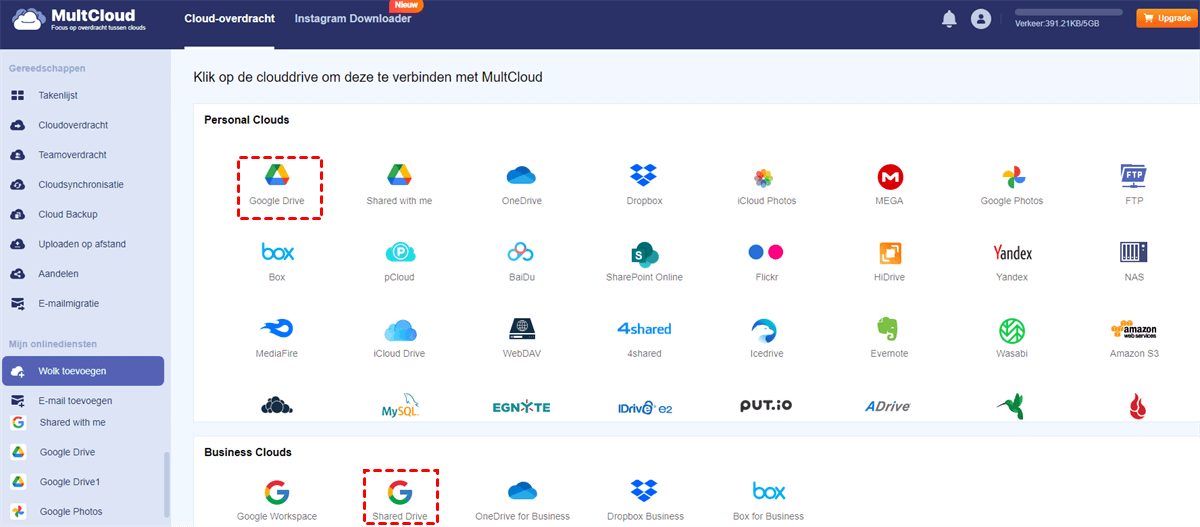Choose the BaiDu cloud icon

[522, 262]
